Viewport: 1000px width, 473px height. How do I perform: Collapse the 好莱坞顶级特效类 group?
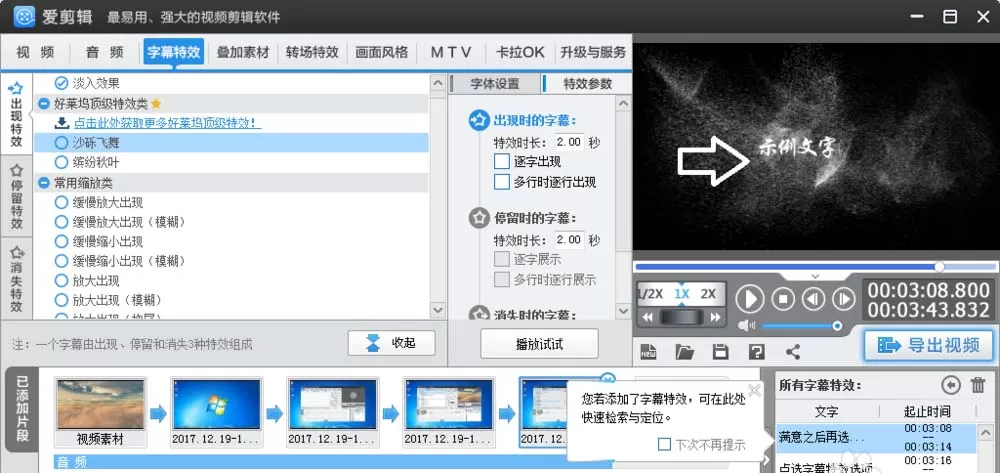[44, 103]
